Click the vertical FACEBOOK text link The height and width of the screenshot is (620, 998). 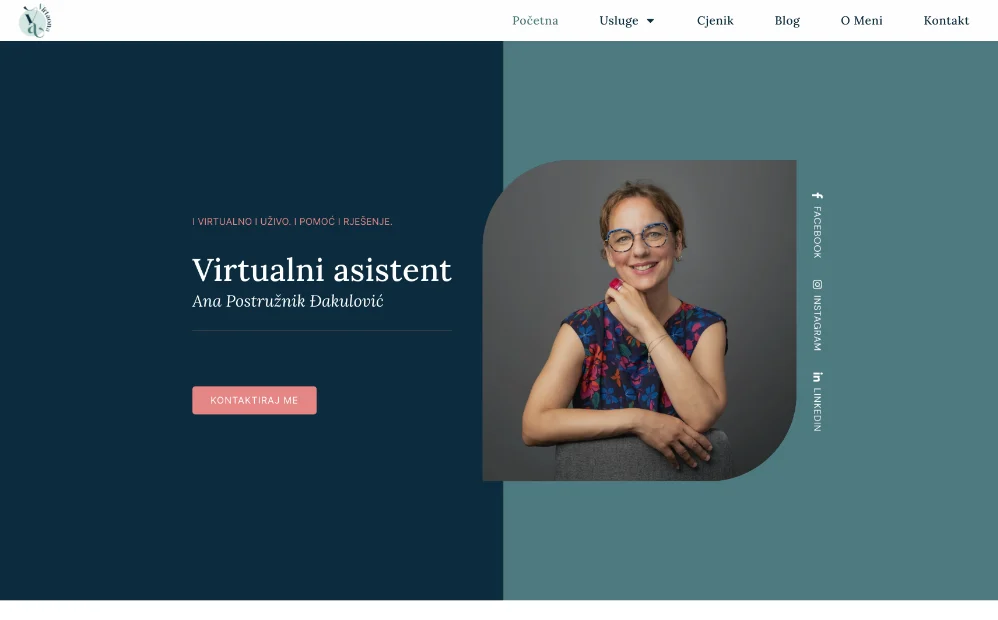click(x=817, y=232)
